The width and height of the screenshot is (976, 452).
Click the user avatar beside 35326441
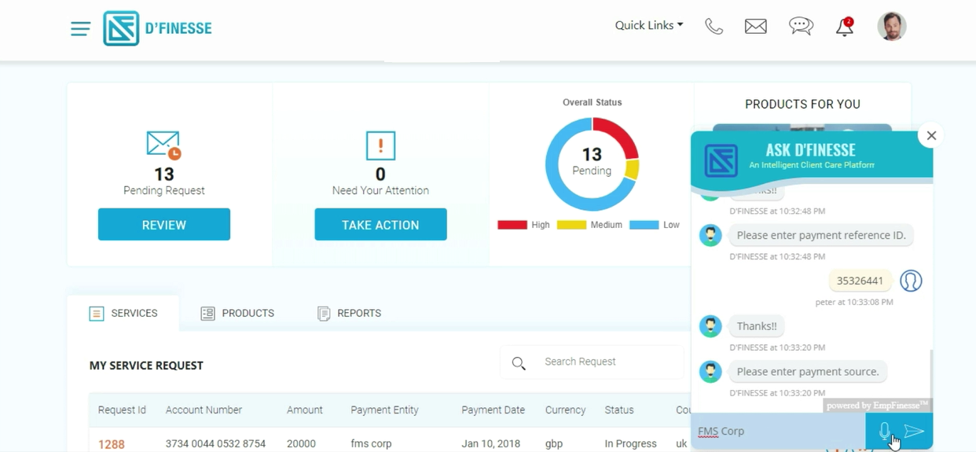click(x=911, y=281)
